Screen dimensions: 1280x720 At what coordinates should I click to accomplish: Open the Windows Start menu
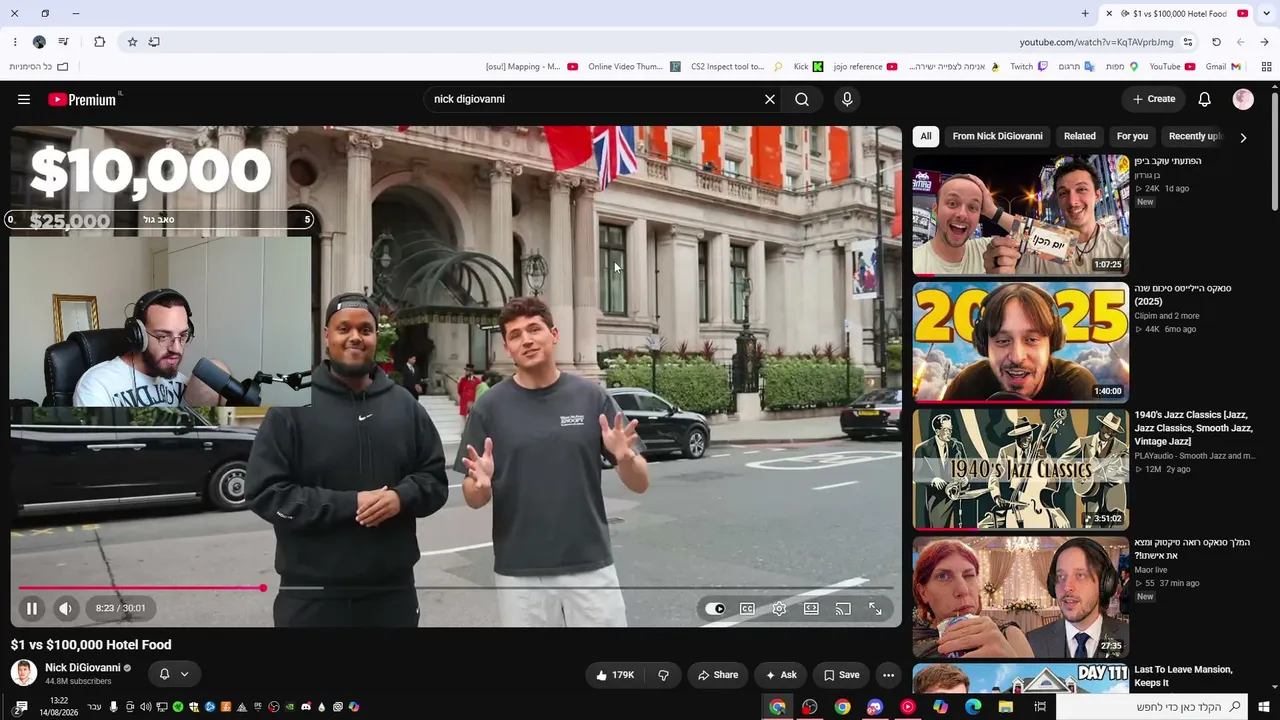click(1265, 707)
